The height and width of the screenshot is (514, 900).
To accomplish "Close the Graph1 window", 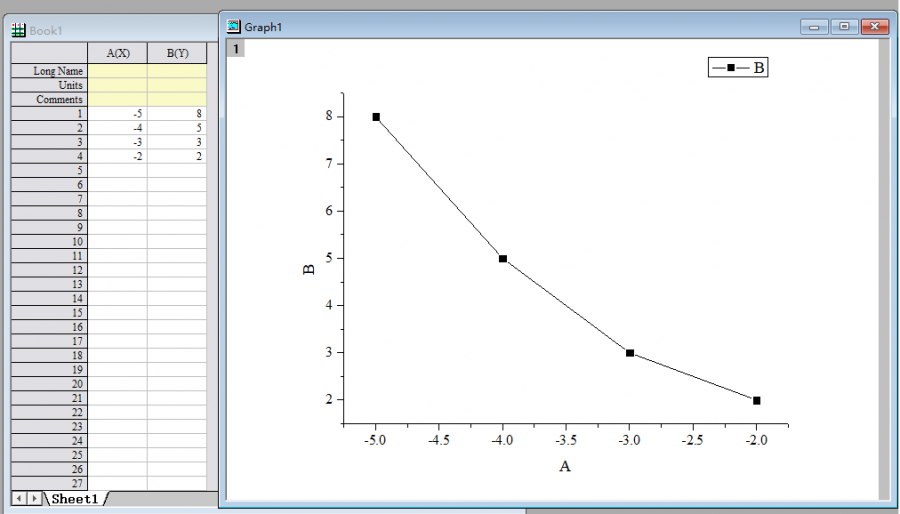I will point(875,26).
